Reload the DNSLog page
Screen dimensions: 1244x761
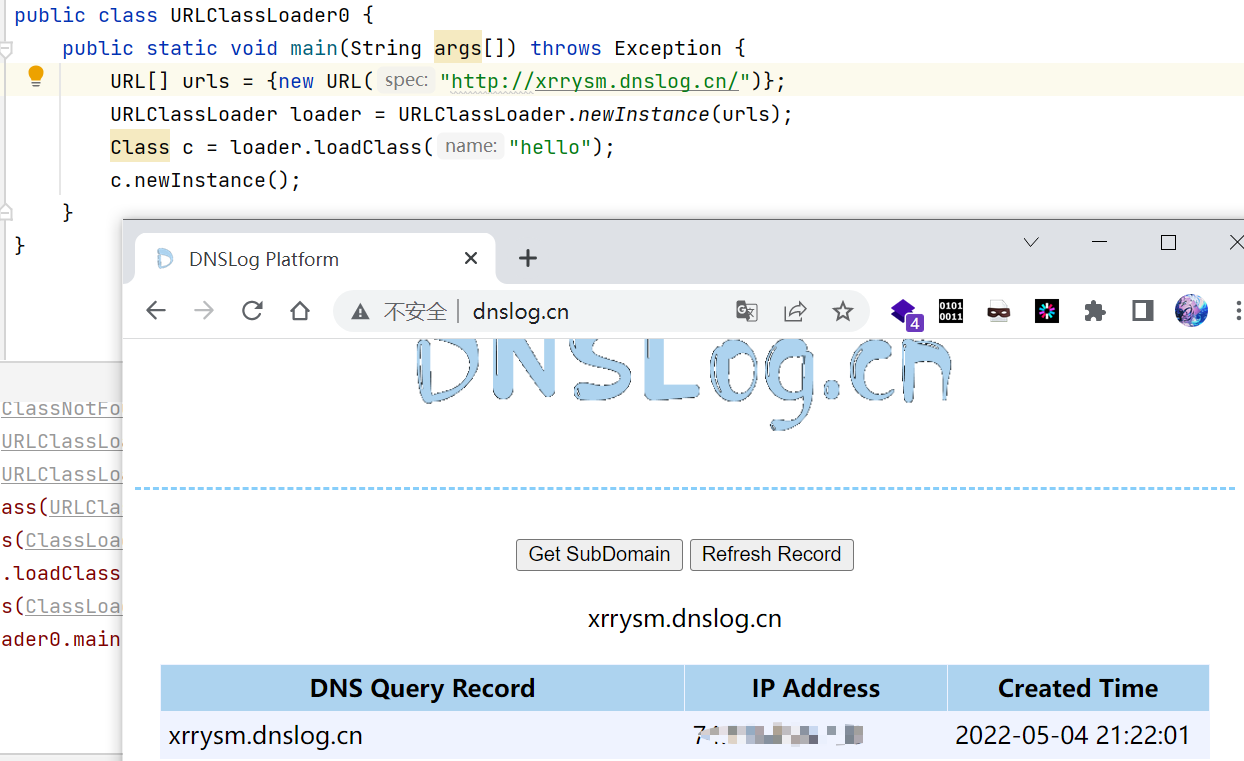pyautogui.click(x=252, y=311)
